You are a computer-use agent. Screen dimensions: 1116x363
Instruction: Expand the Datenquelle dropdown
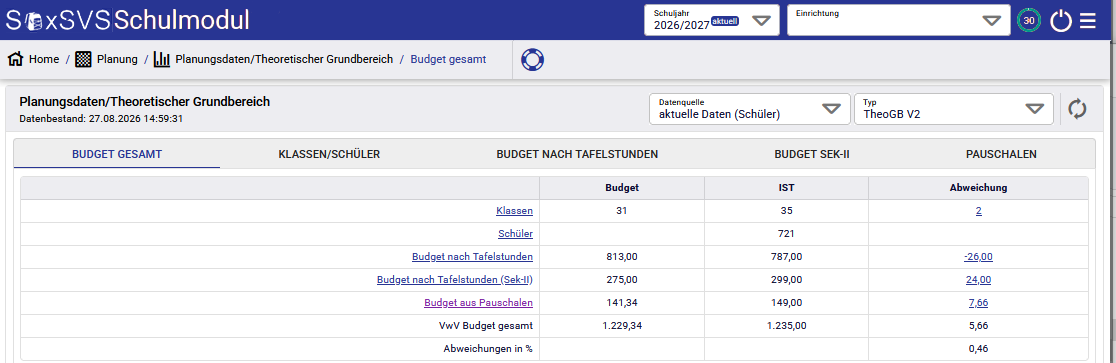point(749,109)
